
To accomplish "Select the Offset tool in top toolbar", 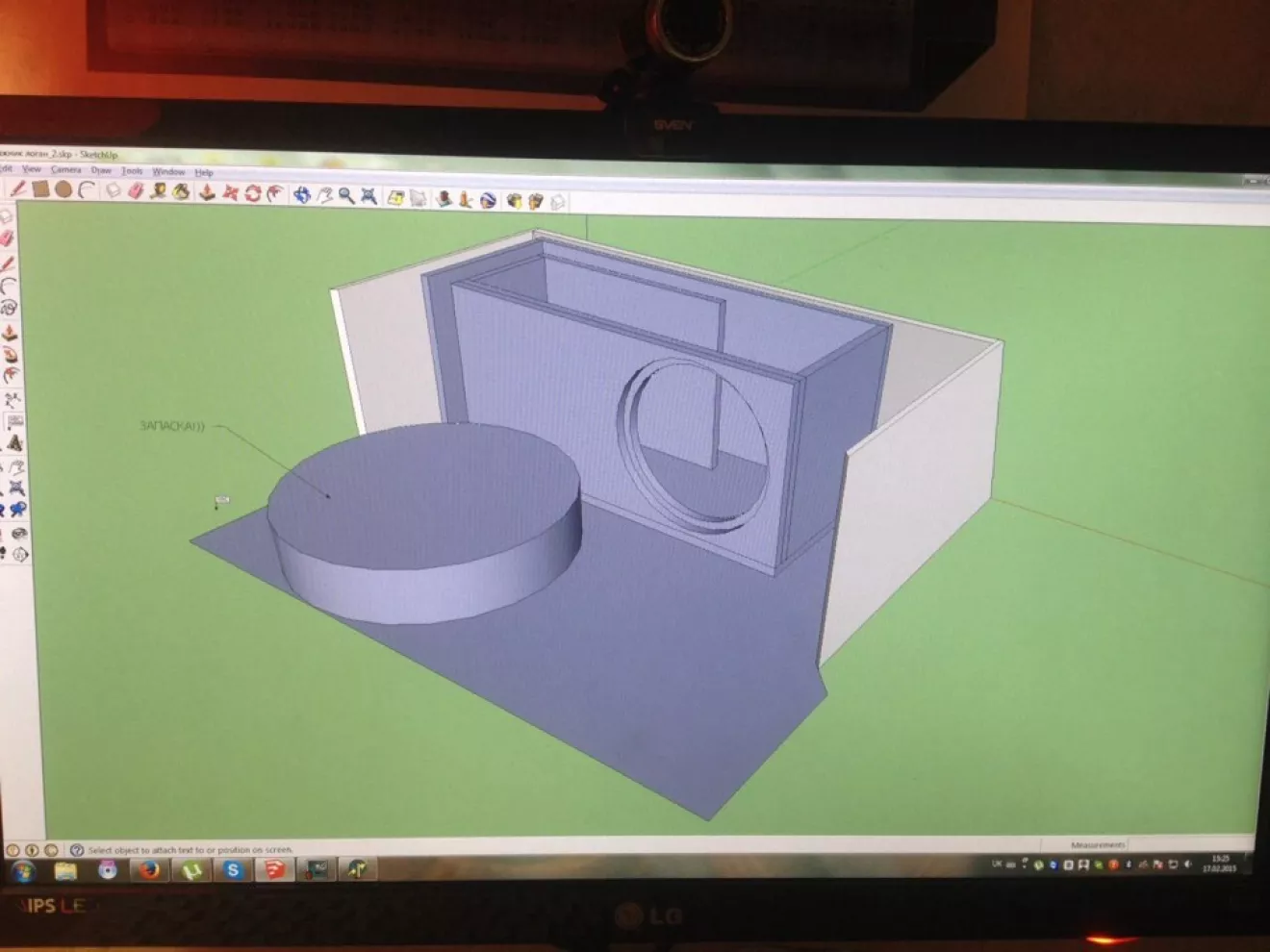I will tap(275, 194).
